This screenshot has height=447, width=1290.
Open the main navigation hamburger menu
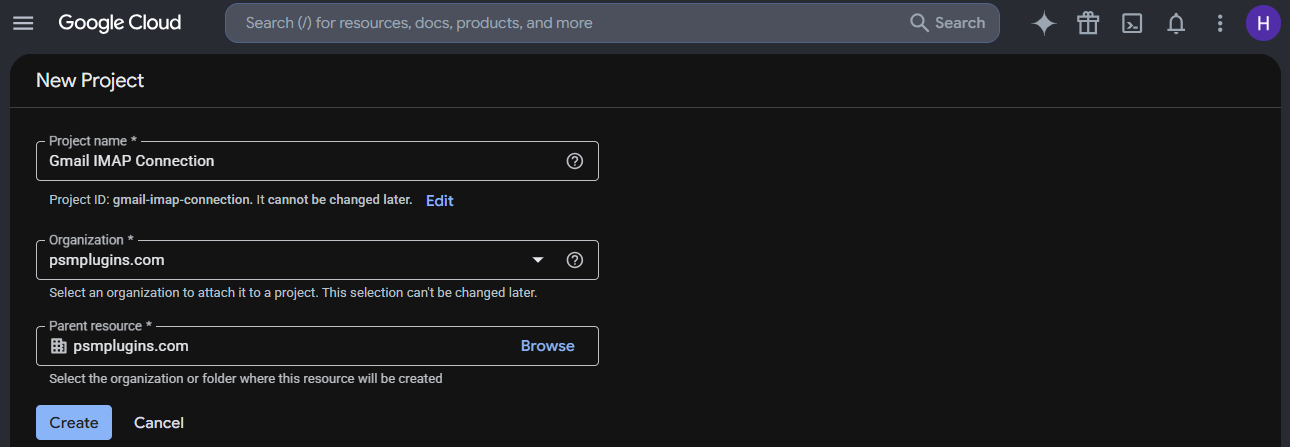click(23, 23)
